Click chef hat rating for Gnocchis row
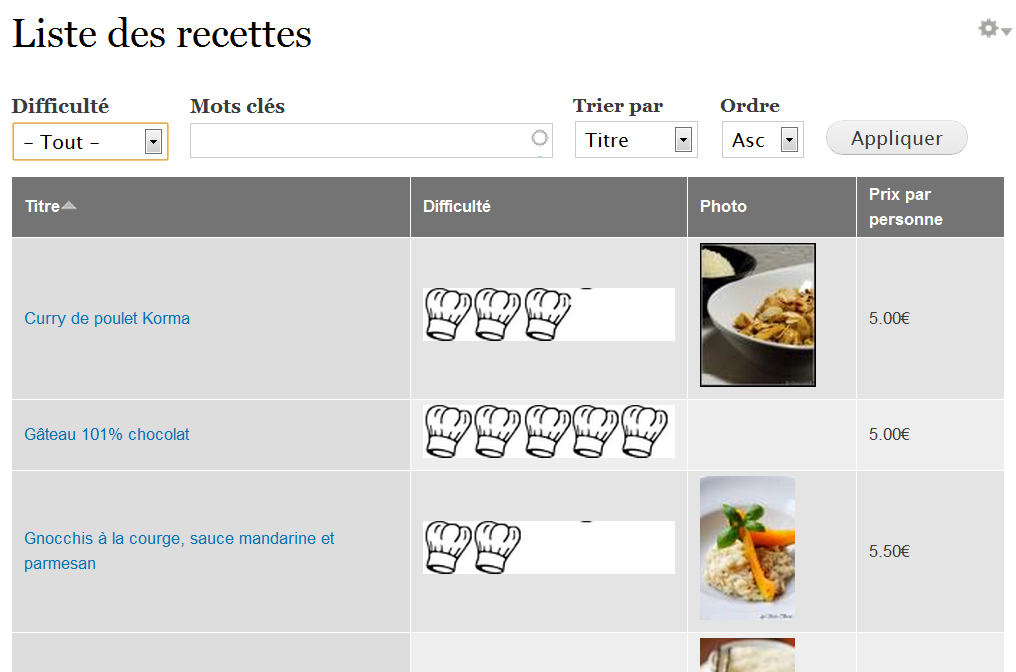Image resolution: width=1016 pixels, height=672 pixels. 474,547
